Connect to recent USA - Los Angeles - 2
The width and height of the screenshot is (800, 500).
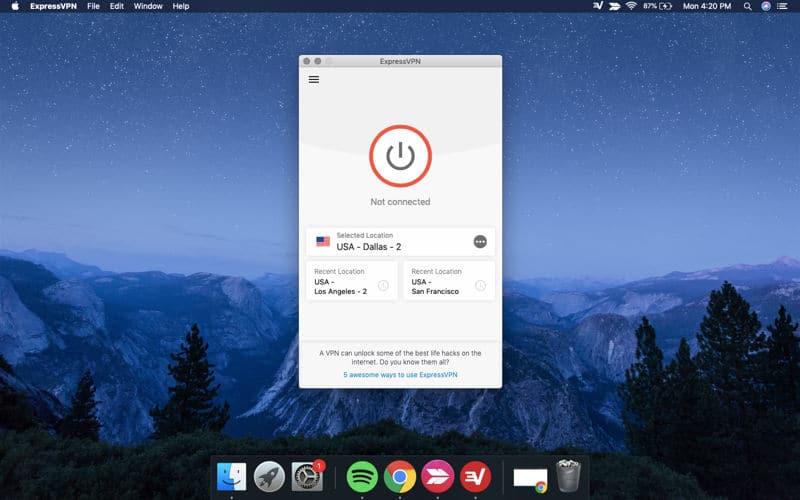[352, 281]
